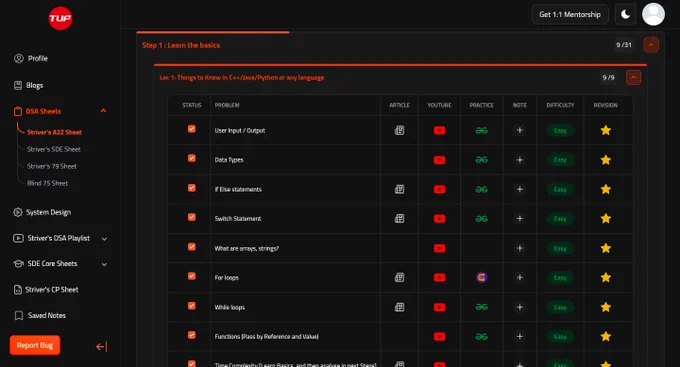The height and width of the screenshot is (367, 680).
Task: Open YouTube video for Switch Statement
Action: click(x=439, y=219)
